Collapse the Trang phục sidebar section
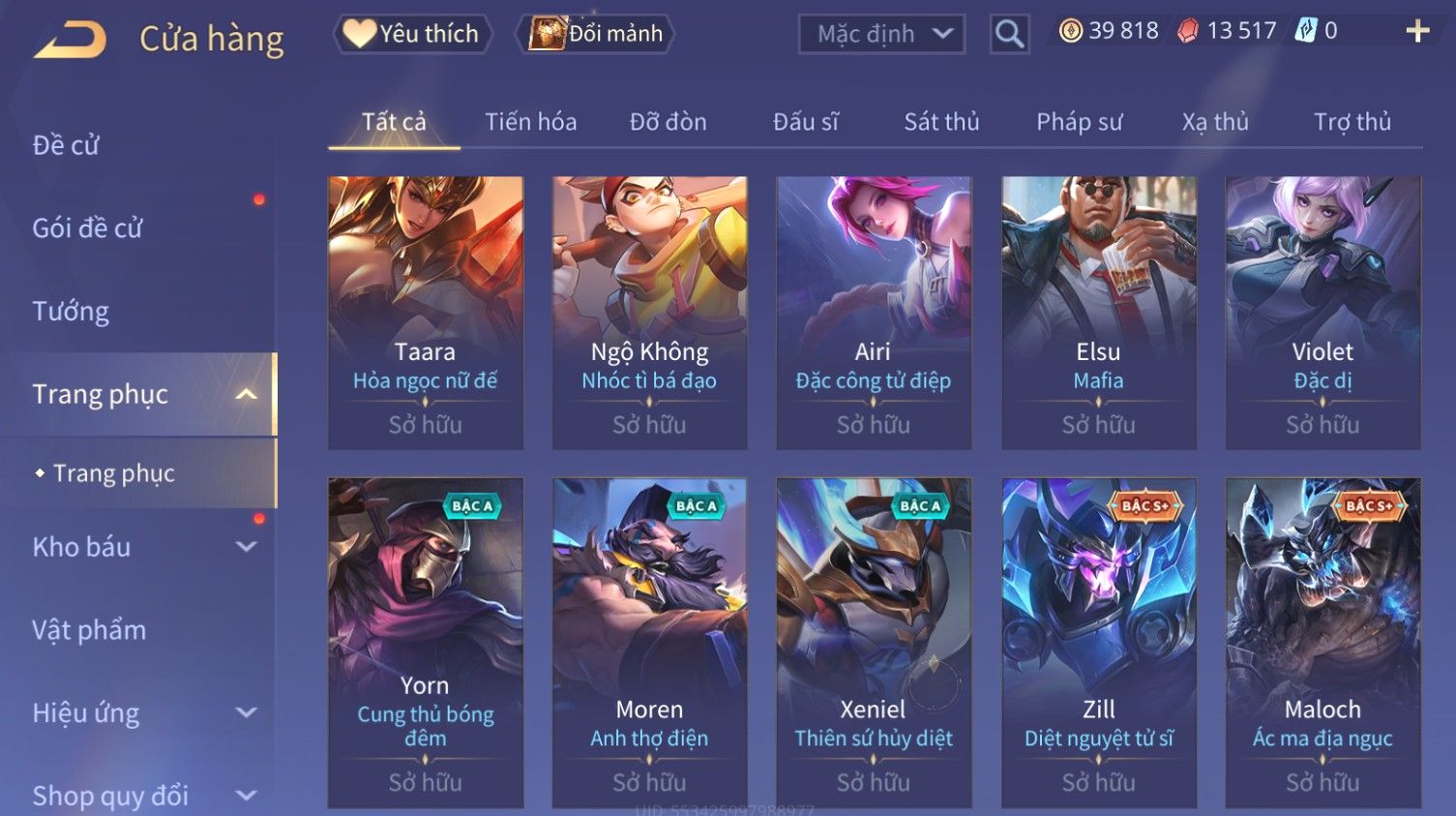The width and height of the screenshot is (1456, 816). (x=247, y=394)
